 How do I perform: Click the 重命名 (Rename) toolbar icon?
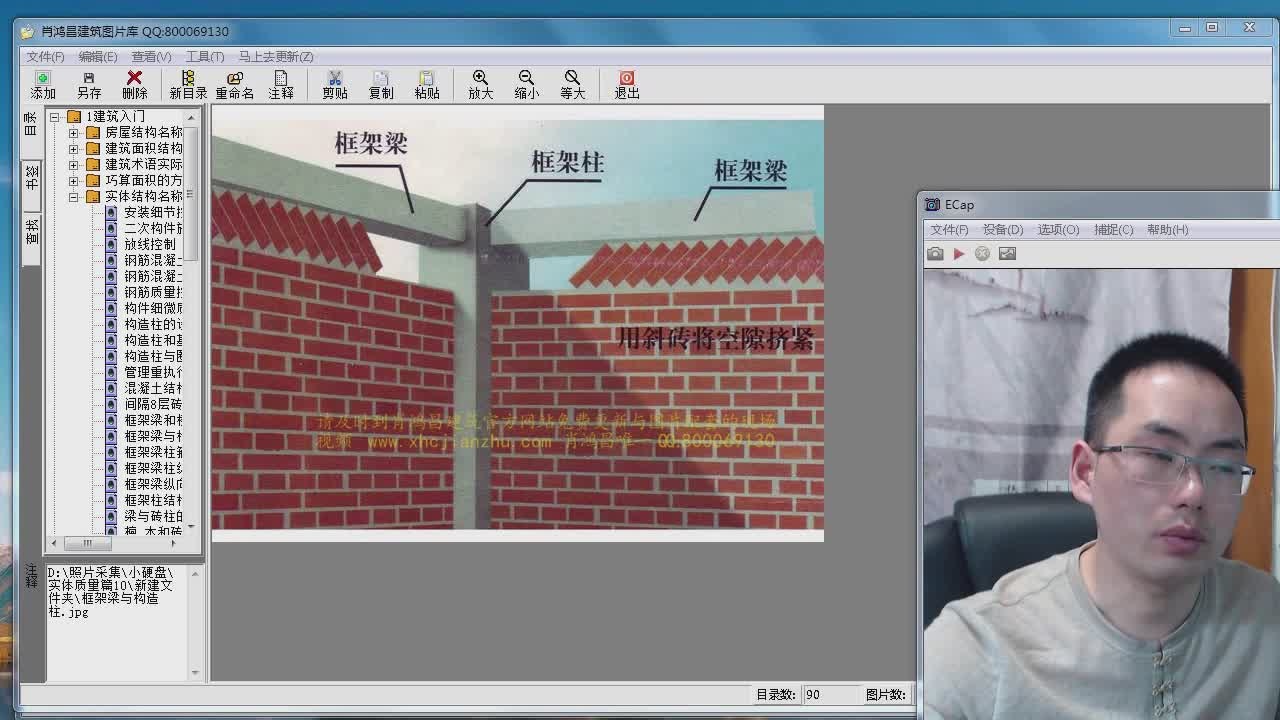click(x=234, y=84)
